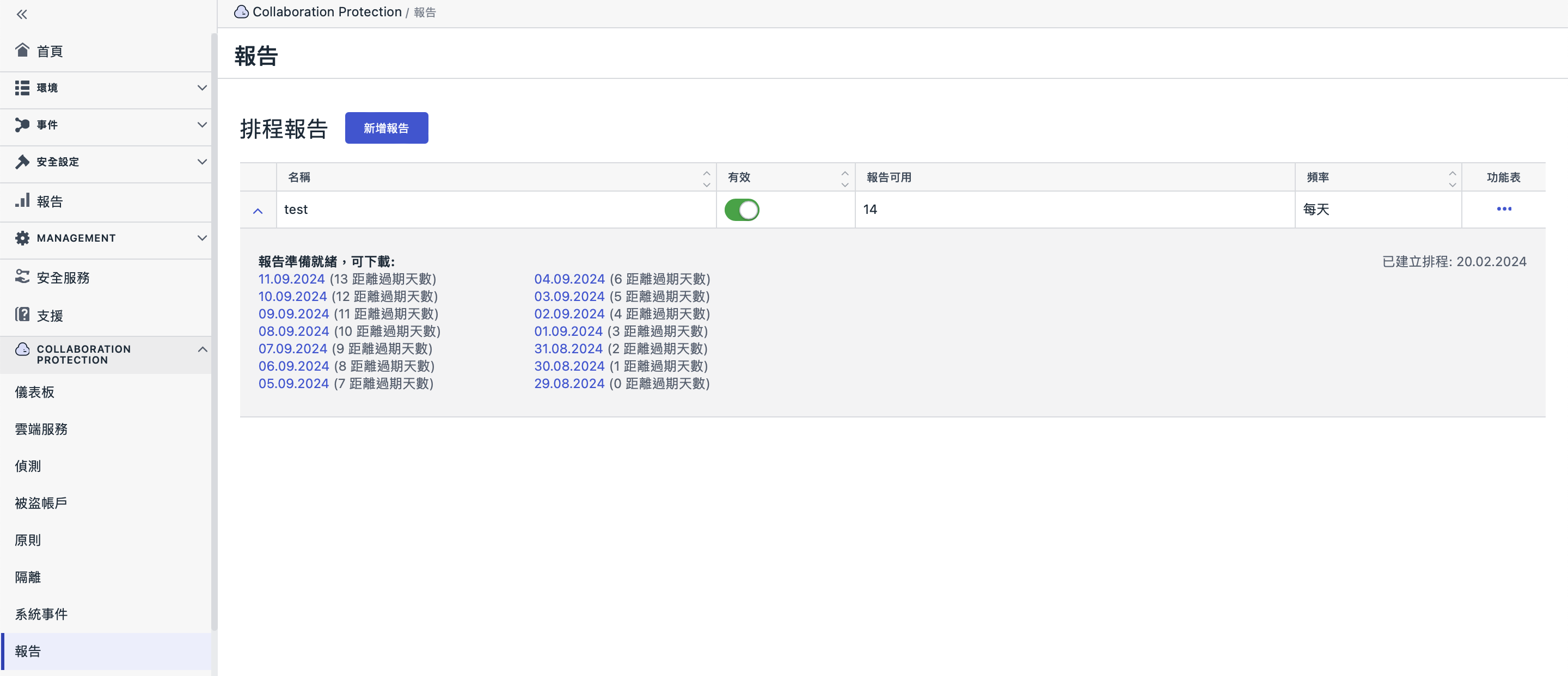This screenshot has width=1568, height=676.
Task: Click the 已建立排程: 20.02.2024 text
Action: point(1454,262)
